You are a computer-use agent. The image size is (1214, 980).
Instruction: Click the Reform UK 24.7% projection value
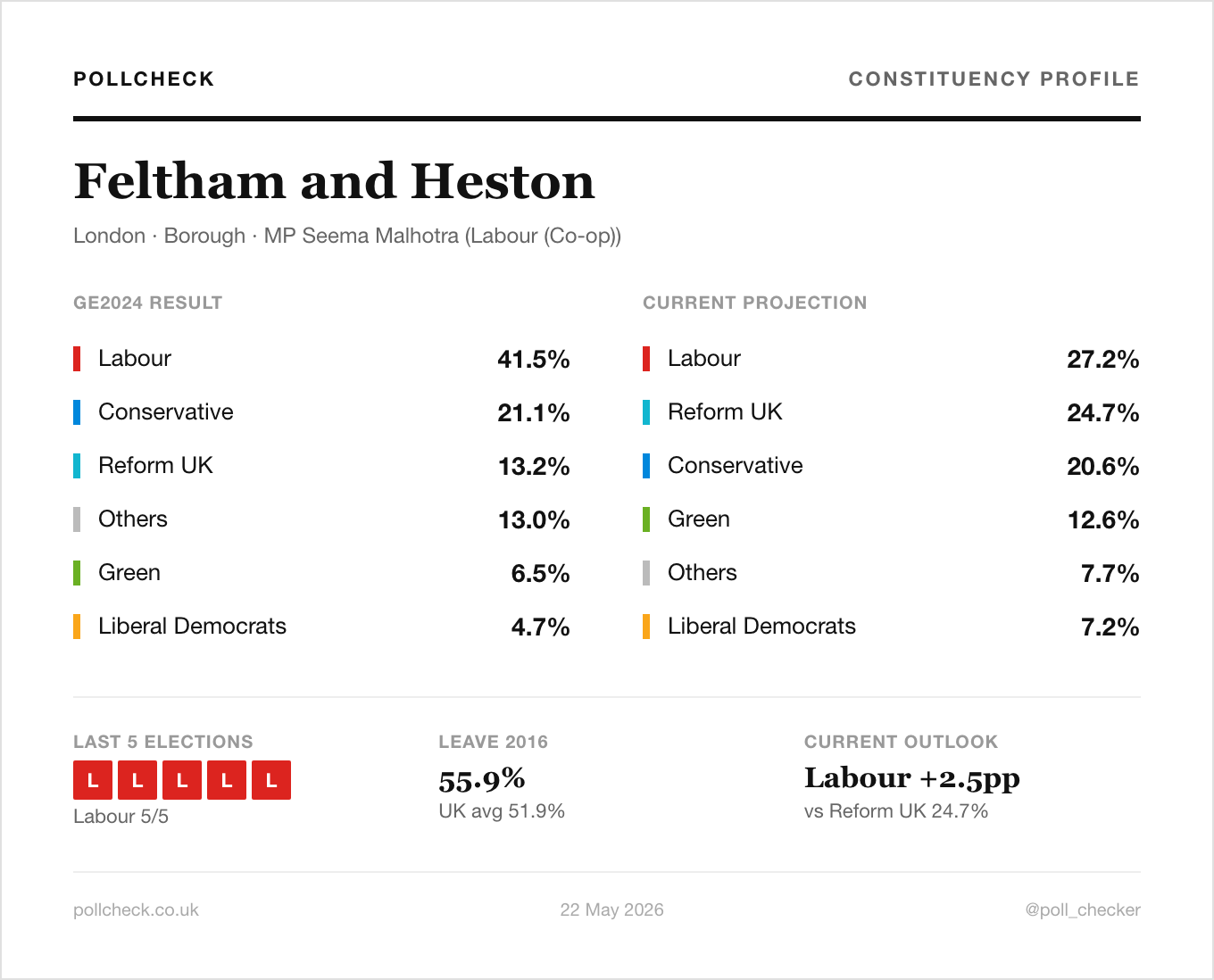[1102, 412]
